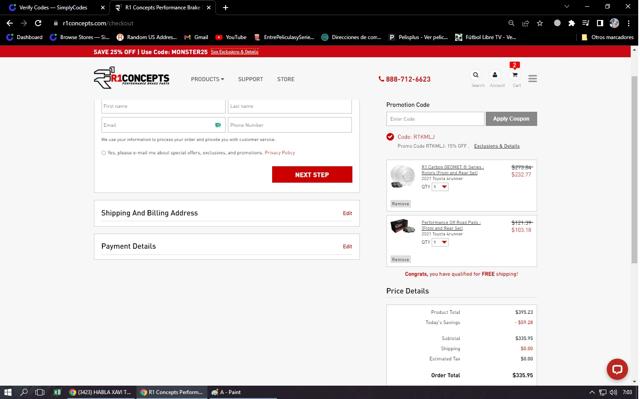Open the Chrome extensions puzzle icon

tap(571, 23)
